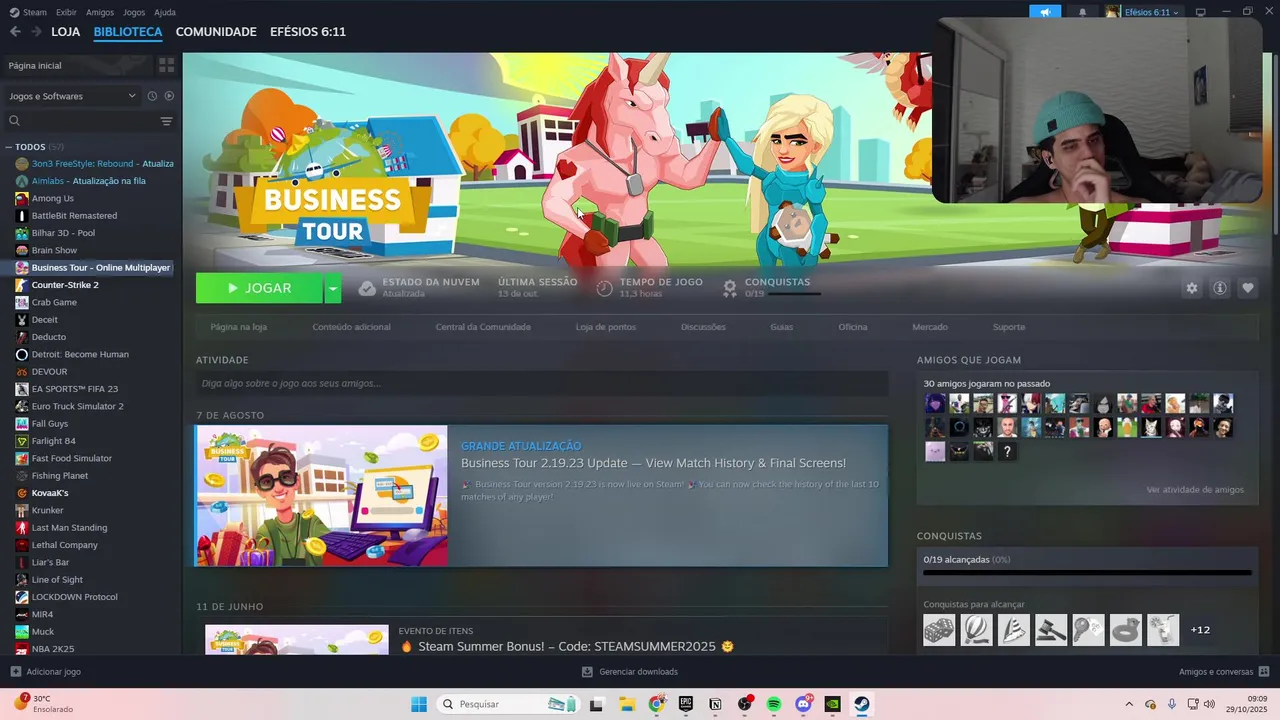Click the 0/19 achievements progress bar
This screenshot has width=1280, height=720.
1087,573
